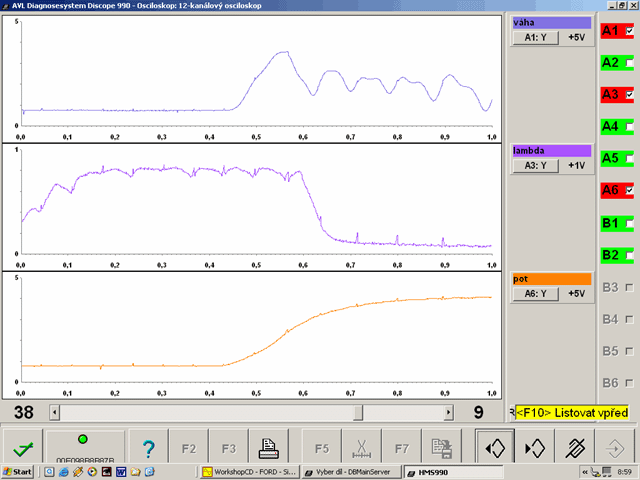Click the F10 Listovat vpřed button
The height and width of the screenshot is (480, 640).
(572, 413)
